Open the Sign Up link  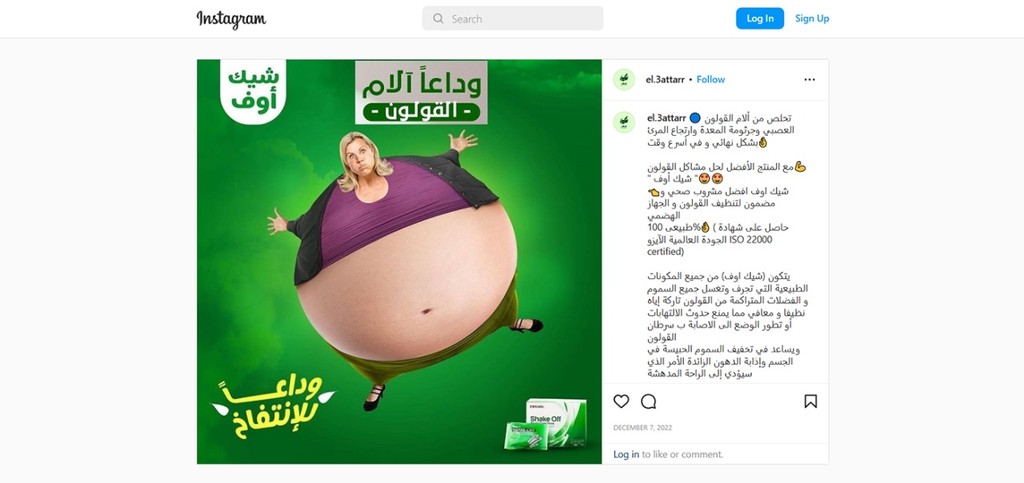pyautogui.click(x=812, y=18)
